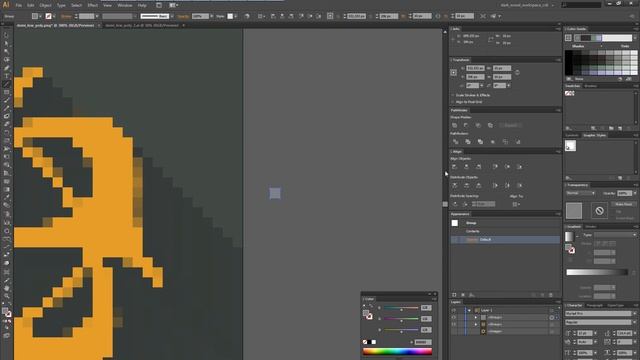
Task: Open the File menu
Action: click(x=19, y=5)
